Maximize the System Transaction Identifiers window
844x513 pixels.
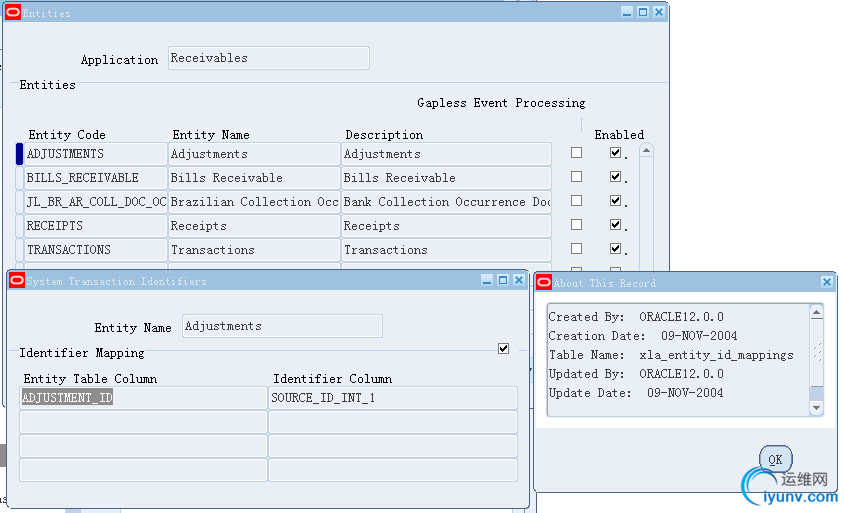pos(503,280)
